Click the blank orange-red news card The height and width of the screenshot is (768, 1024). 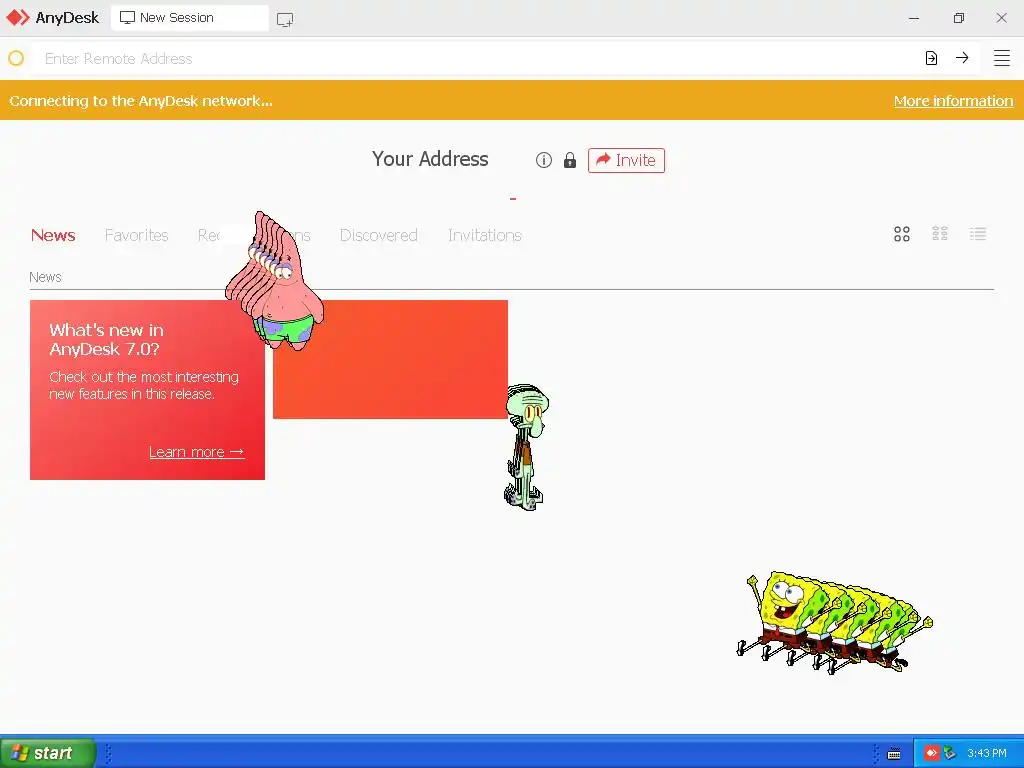coord(390,359)
